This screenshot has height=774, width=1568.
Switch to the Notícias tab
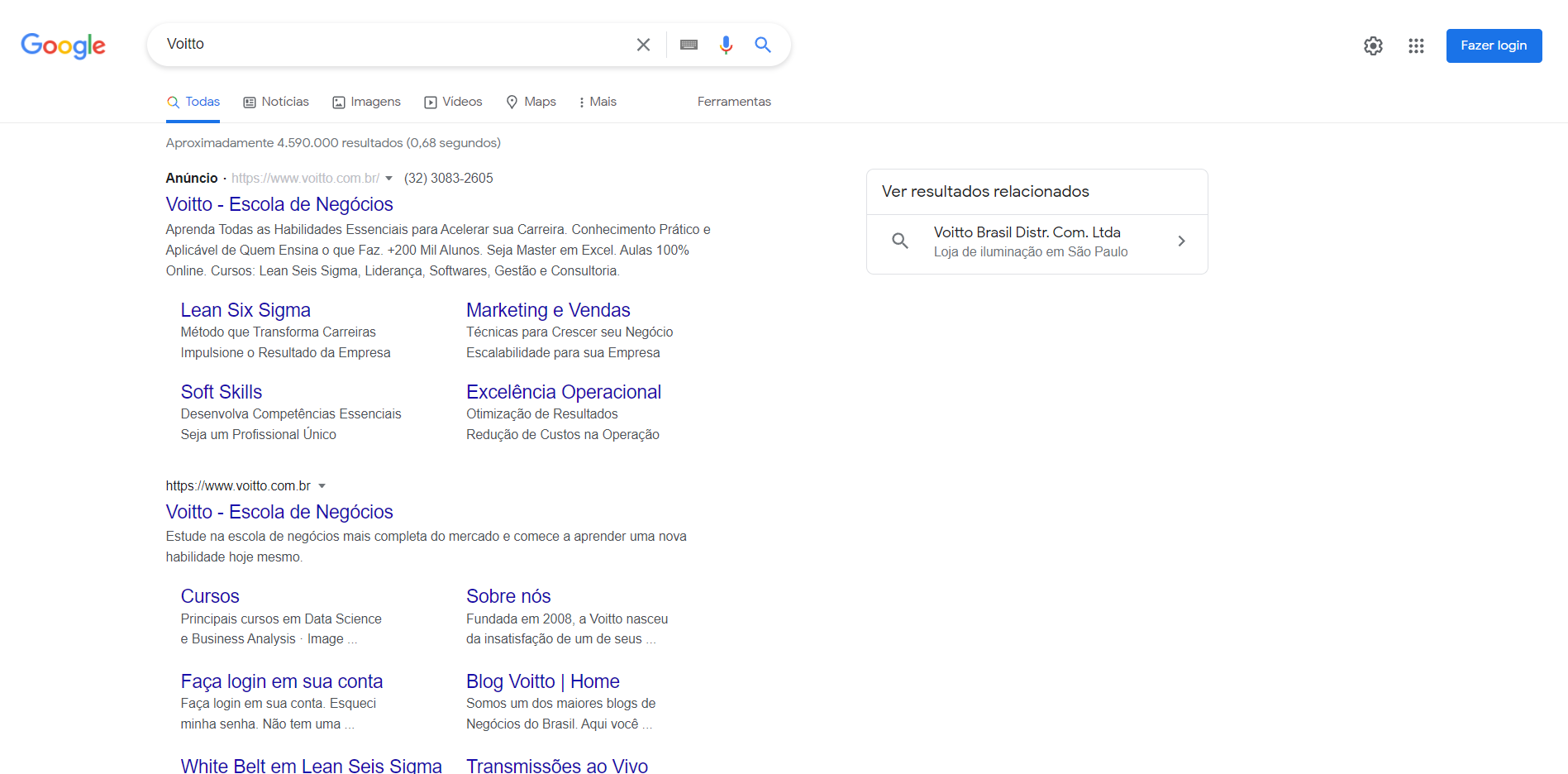coord(276,102)
